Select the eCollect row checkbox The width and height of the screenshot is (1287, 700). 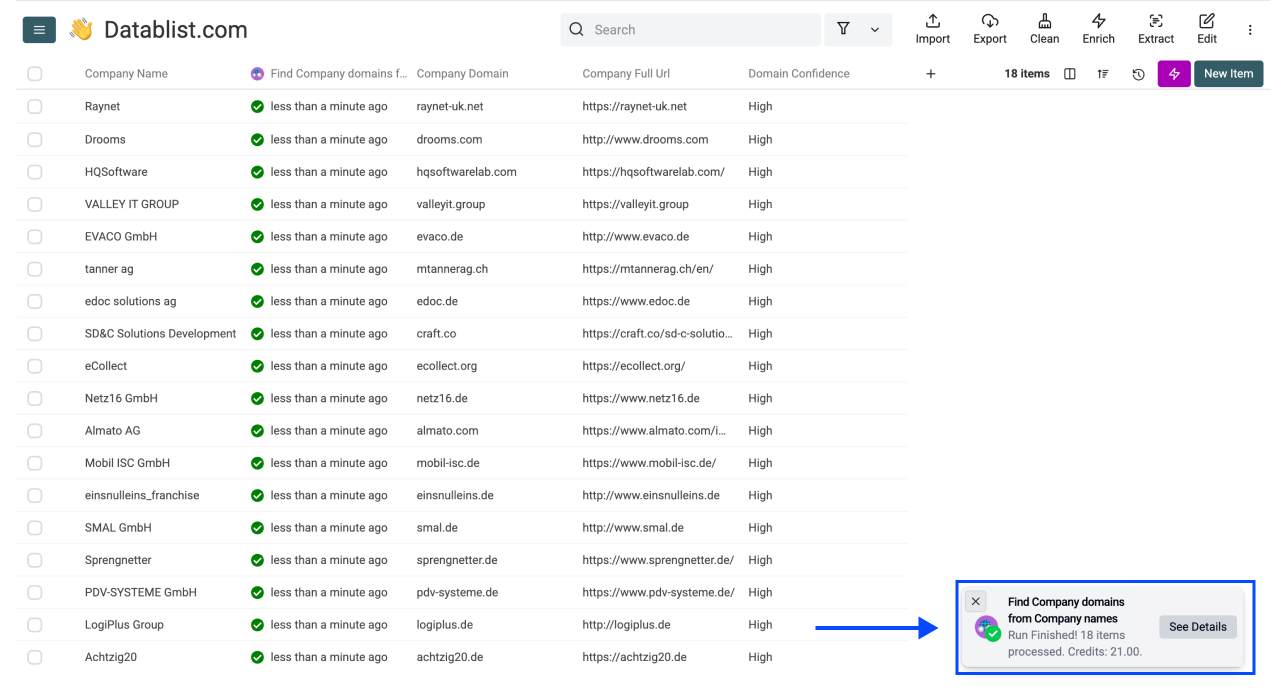(x=35, y=366)
